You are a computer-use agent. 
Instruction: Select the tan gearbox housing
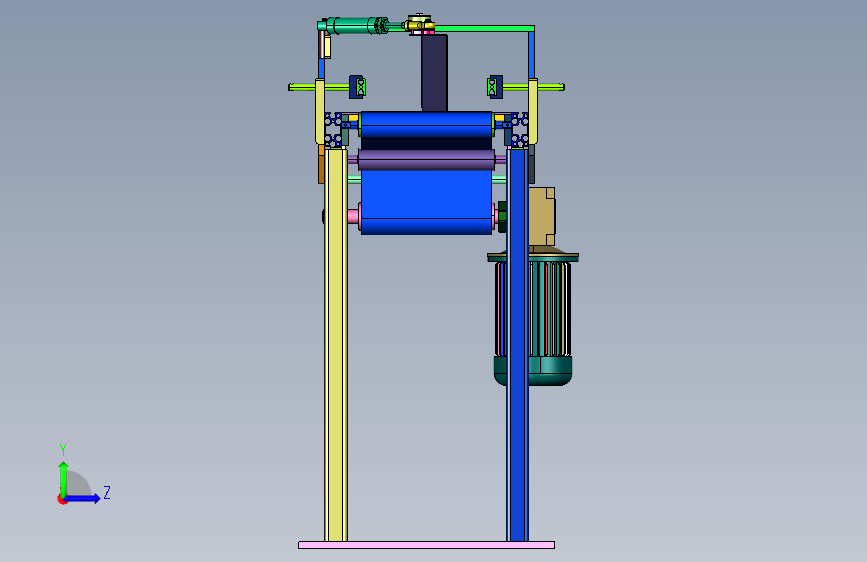tap(542, 217)
